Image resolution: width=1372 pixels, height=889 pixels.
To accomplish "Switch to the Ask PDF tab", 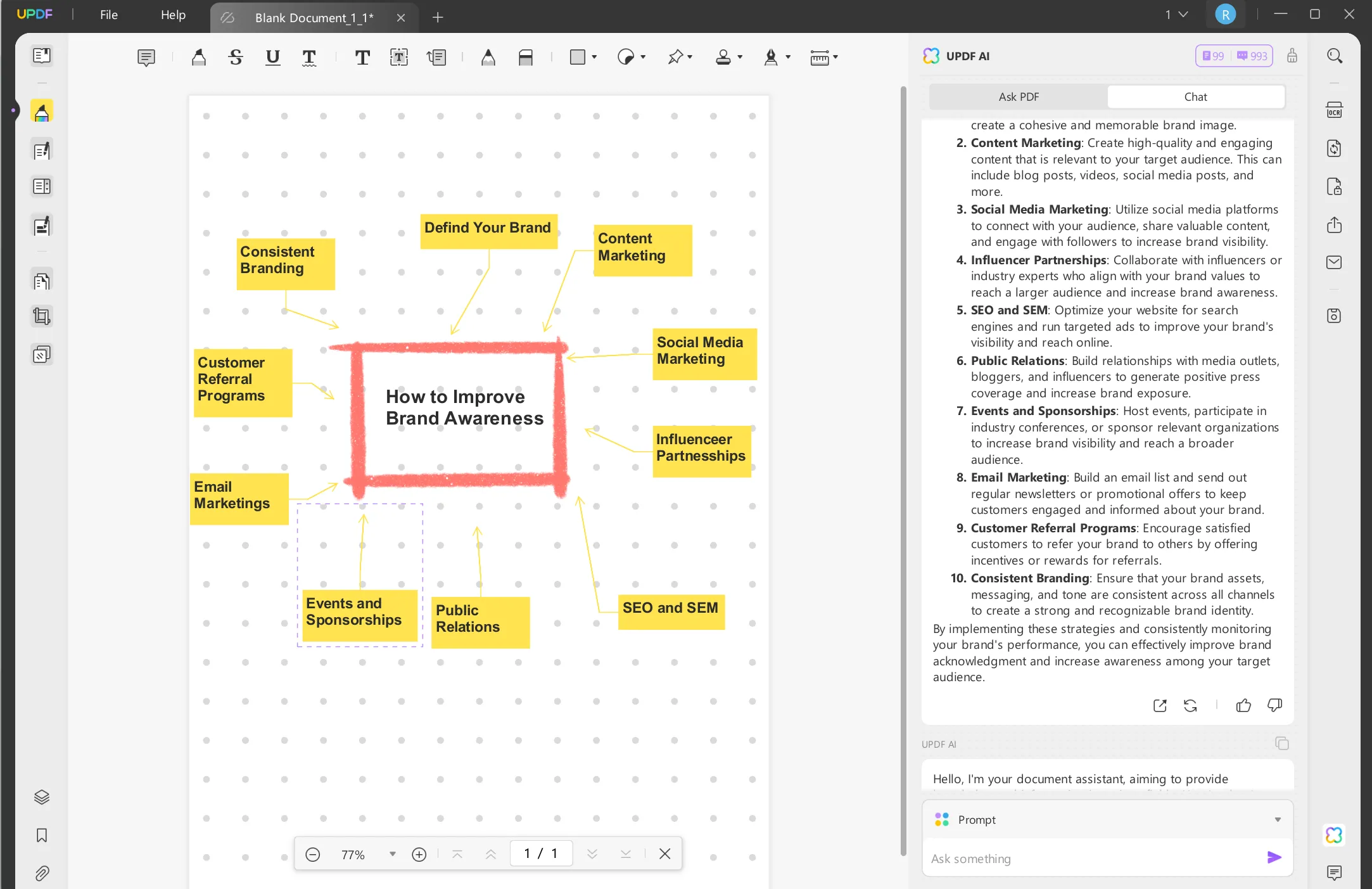I will pos(1018,97).
